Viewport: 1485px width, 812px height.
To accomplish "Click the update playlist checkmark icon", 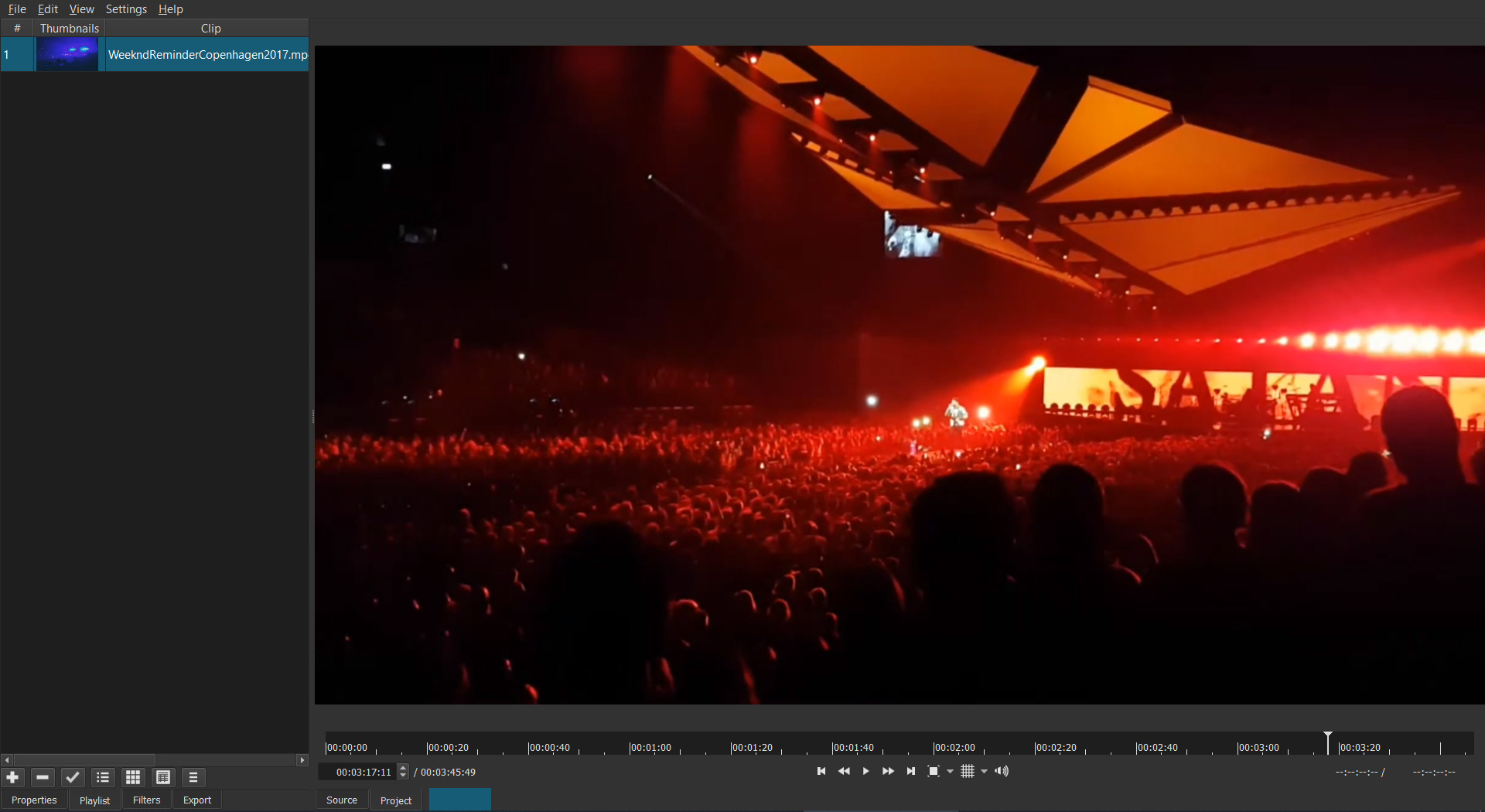I will pyautogui.click(x=73, y=777).
